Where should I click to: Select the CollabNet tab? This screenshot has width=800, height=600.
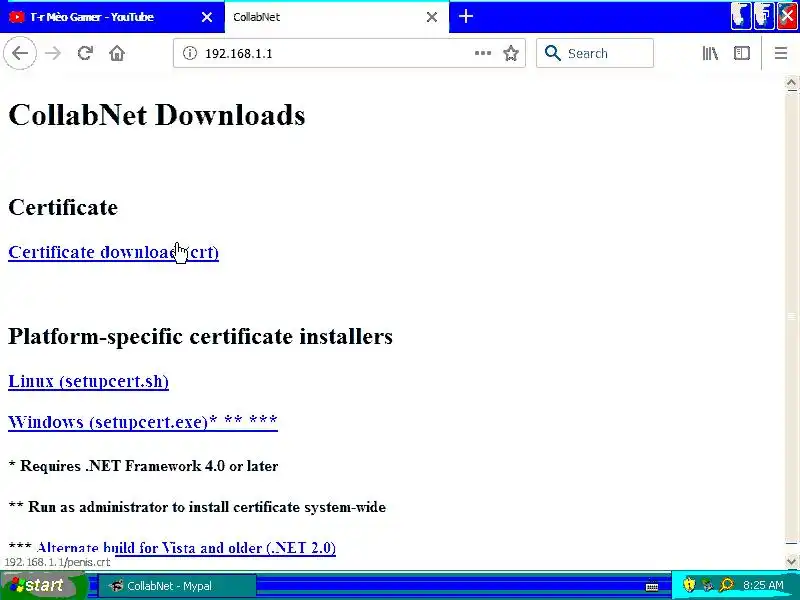337,17
